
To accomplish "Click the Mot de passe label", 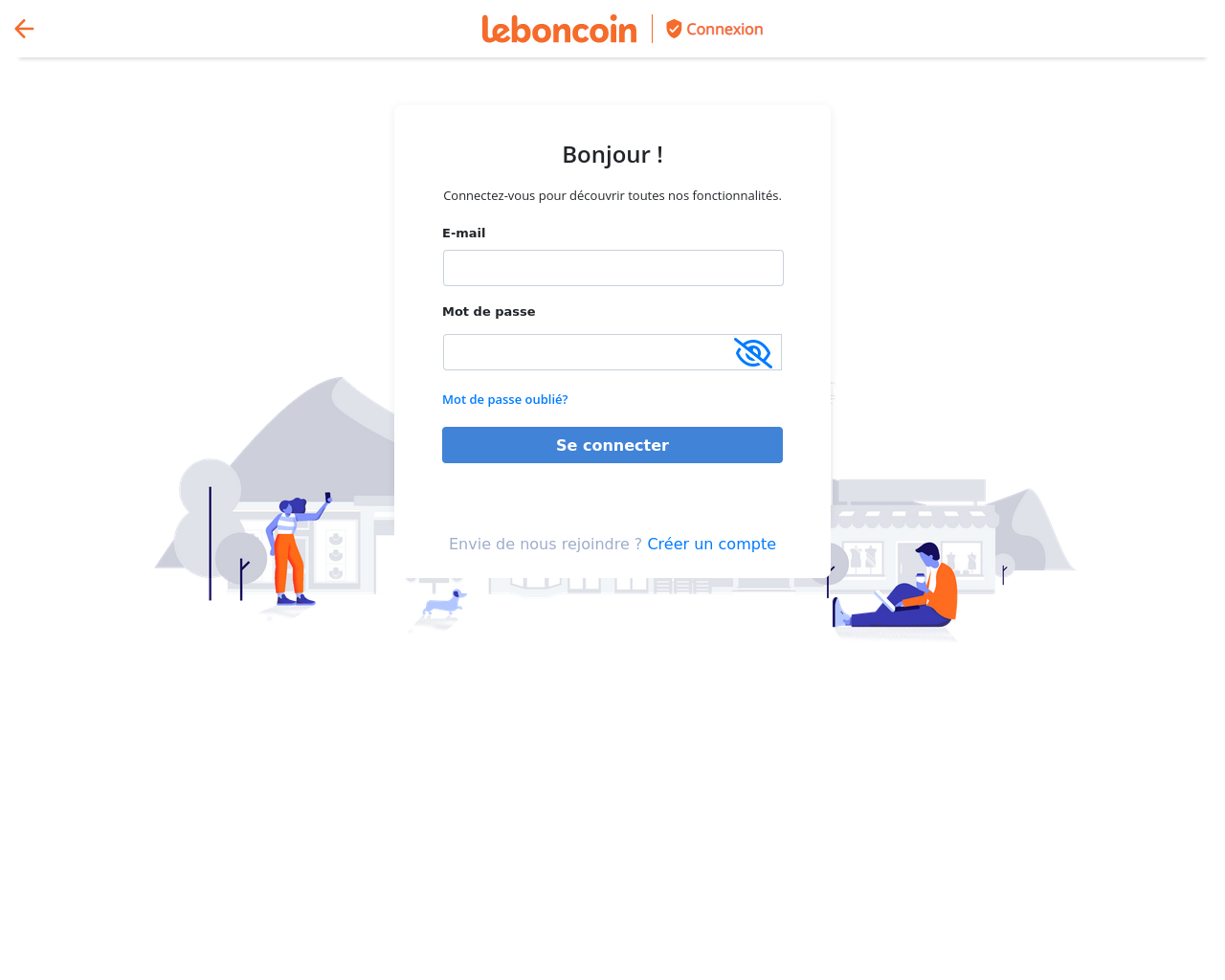I will (489, 311).
